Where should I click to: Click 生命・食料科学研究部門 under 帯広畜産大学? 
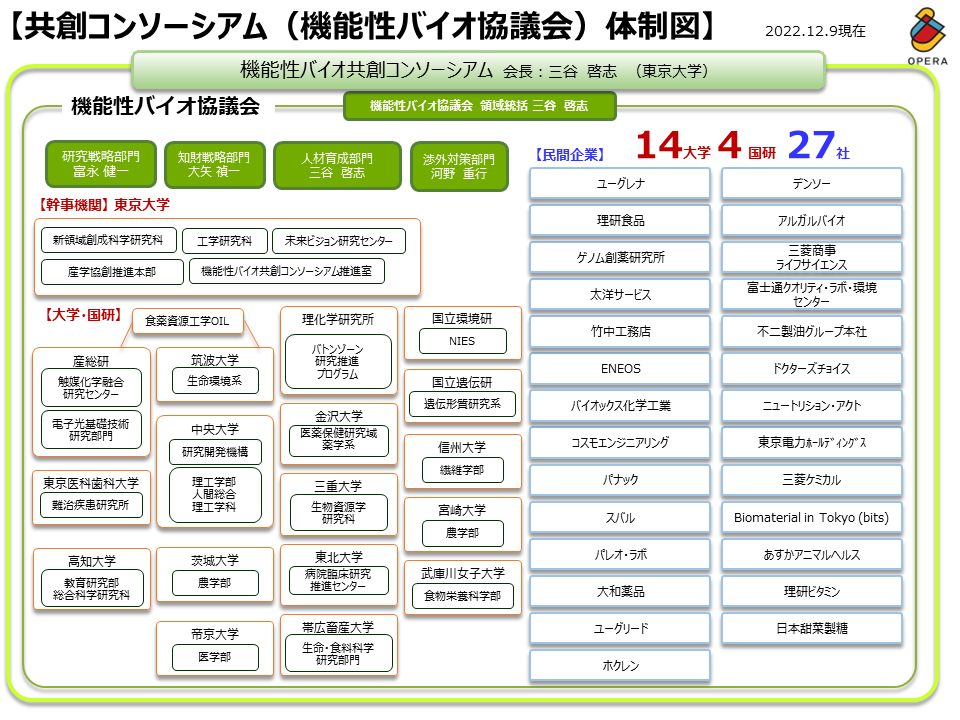click(x=339, y=654)
